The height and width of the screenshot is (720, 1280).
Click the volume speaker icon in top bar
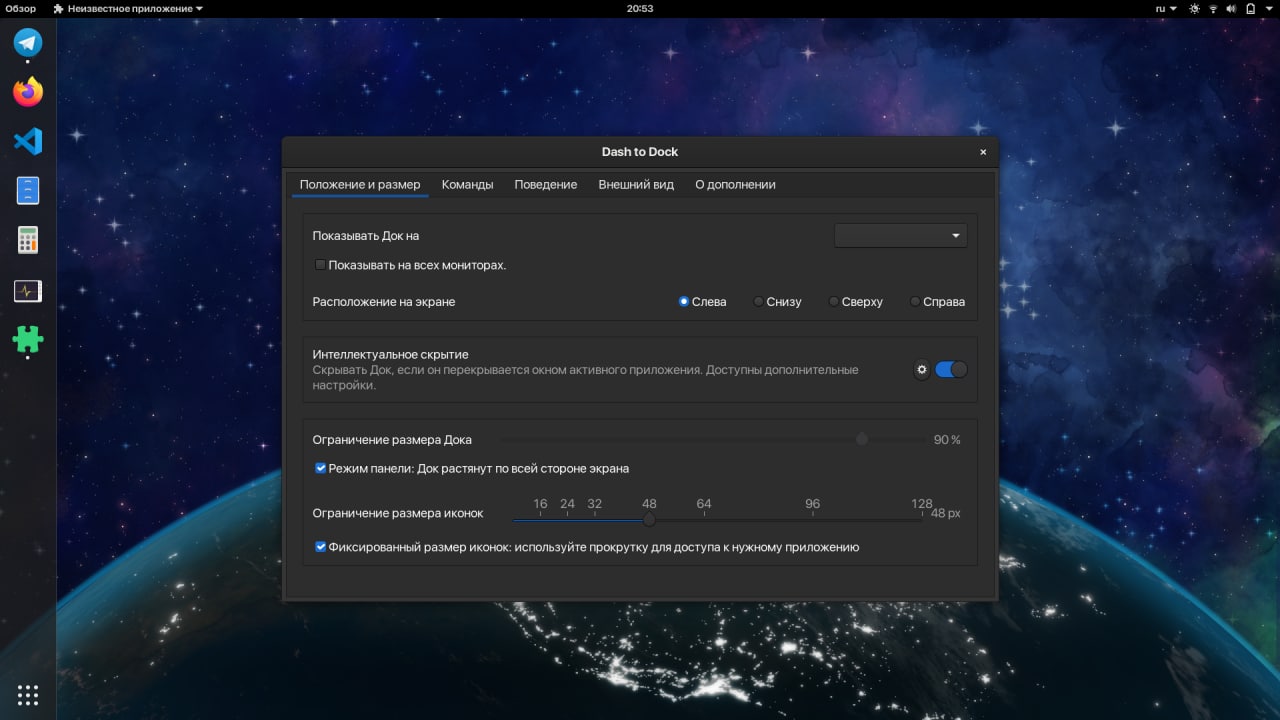click(x=1231, y=8)
